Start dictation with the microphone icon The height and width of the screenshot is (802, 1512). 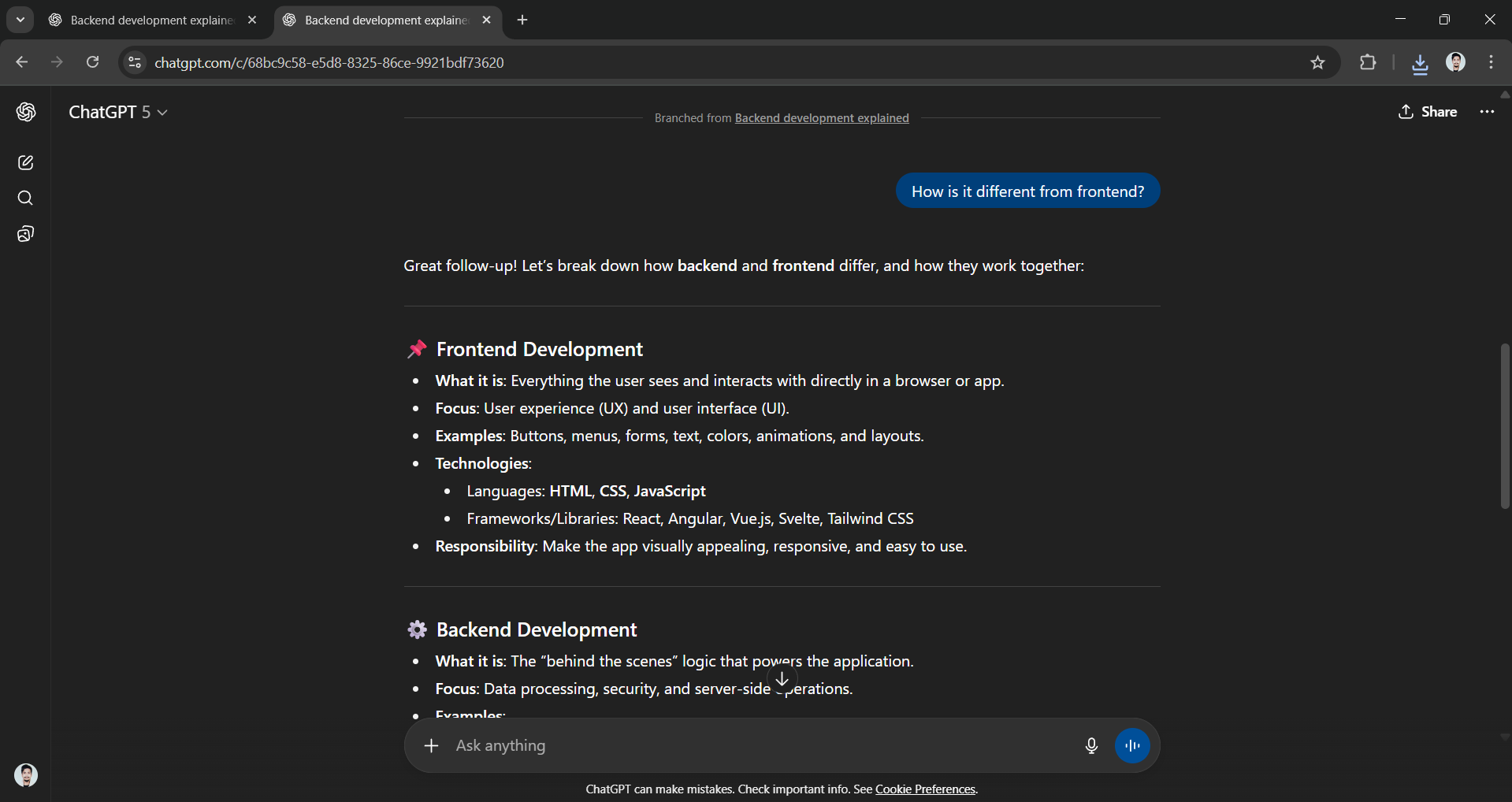(1090, 745)
